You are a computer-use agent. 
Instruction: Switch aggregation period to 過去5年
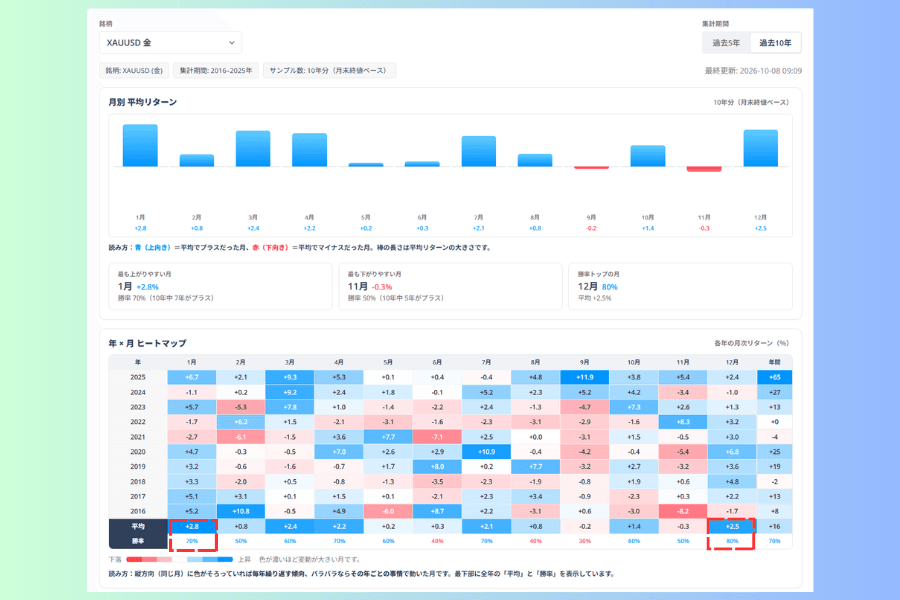click(x=726, y=42)
